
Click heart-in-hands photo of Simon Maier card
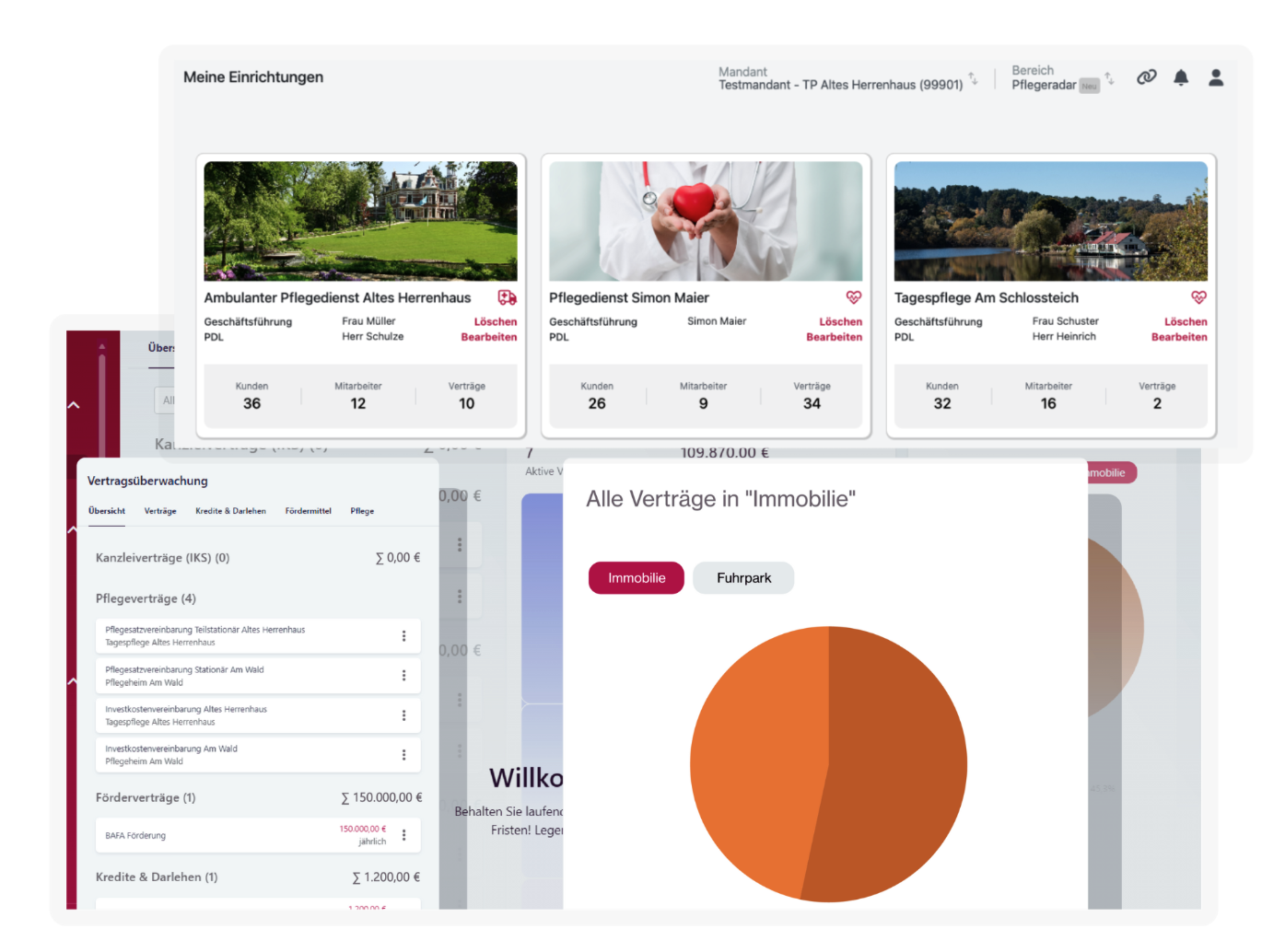pyautogui.click(x=706, y=221)
